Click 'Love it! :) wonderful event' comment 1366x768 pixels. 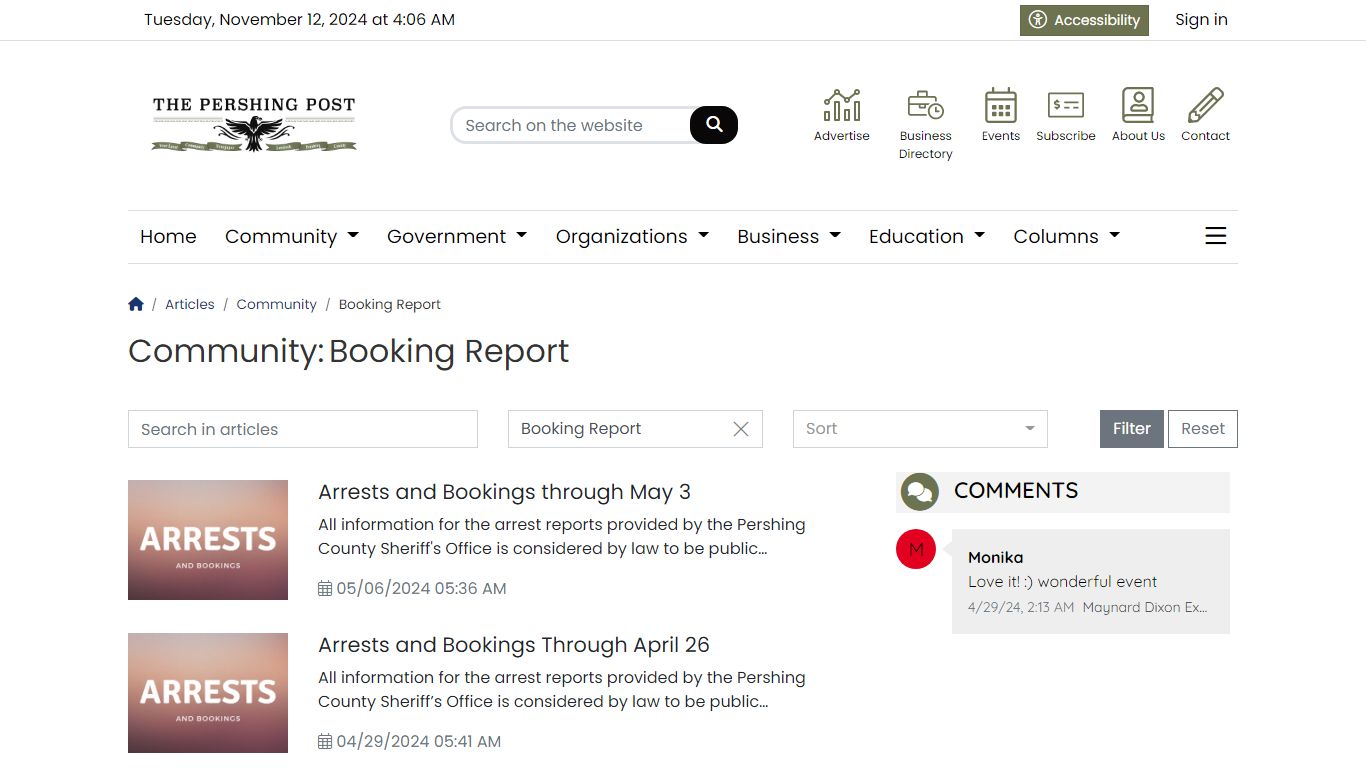click(1062, 582)
